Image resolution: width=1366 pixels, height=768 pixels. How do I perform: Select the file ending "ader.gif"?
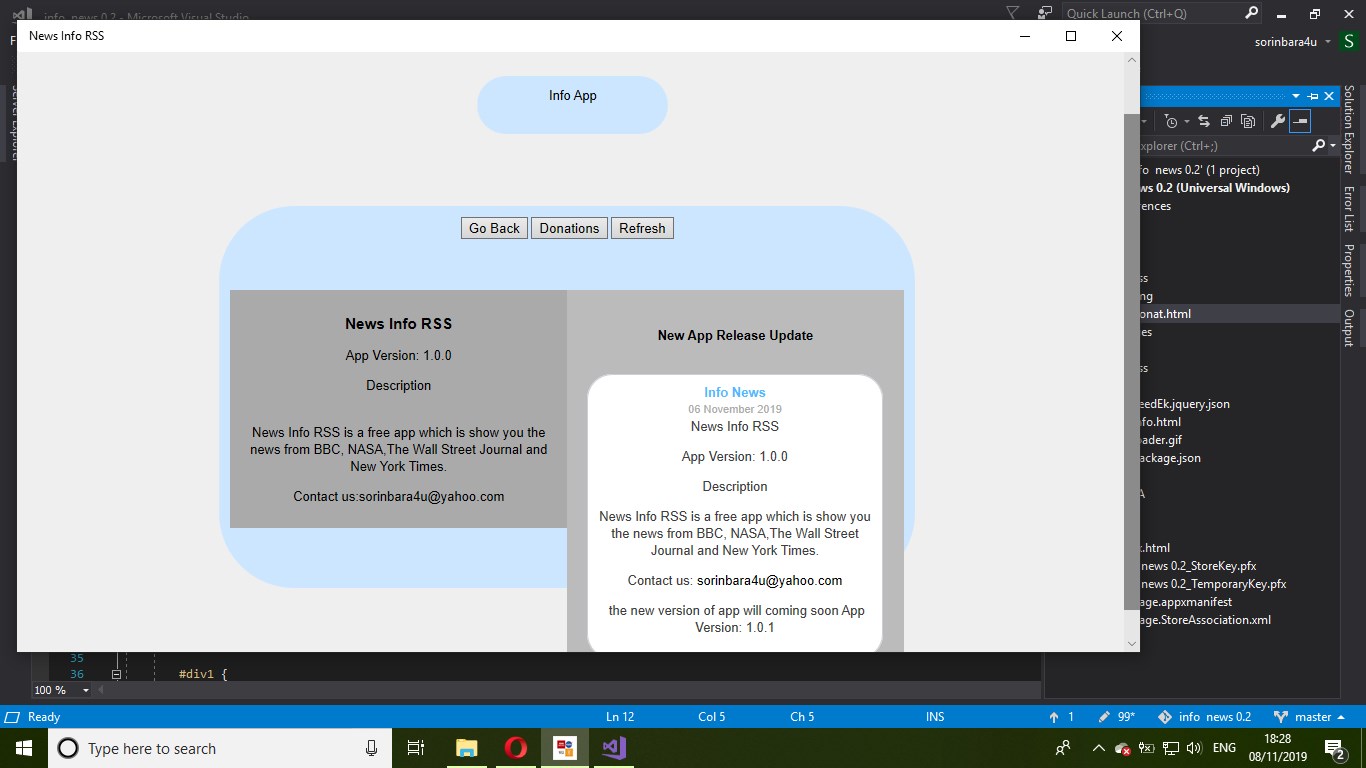click(x=1162, y=440)
